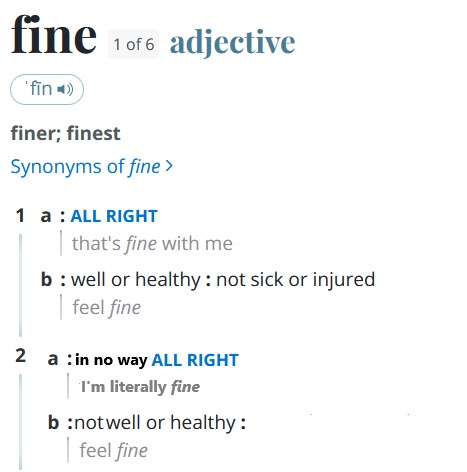Click the 'adjective' part of speech label
The width and height of the screenshot is (467, 472).
tap(232, 43)
